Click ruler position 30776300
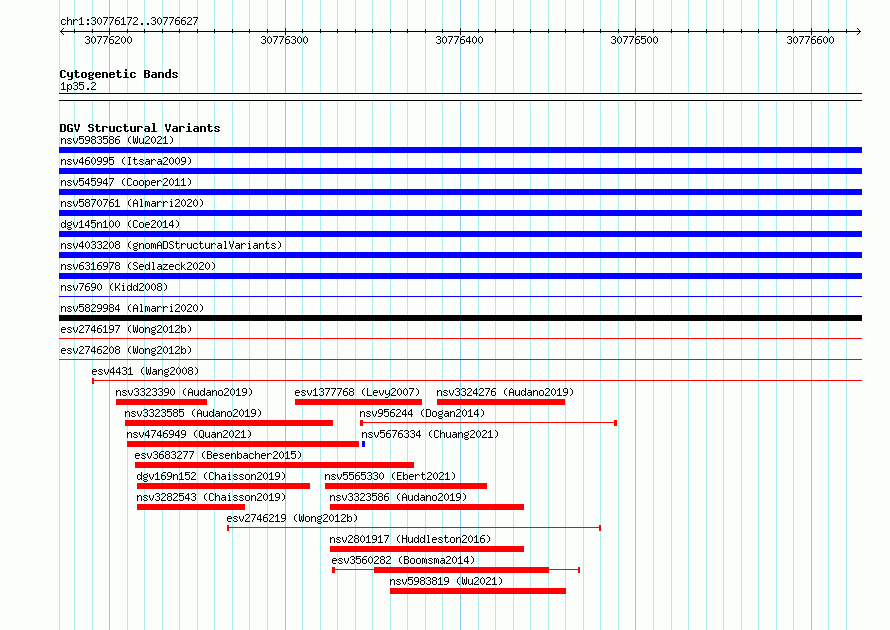This screenshot has width=890, height=630. 284,40
